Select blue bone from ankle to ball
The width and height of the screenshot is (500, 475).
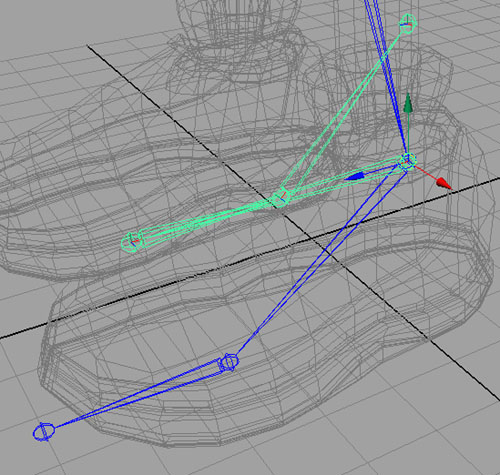tap(317, 263)
